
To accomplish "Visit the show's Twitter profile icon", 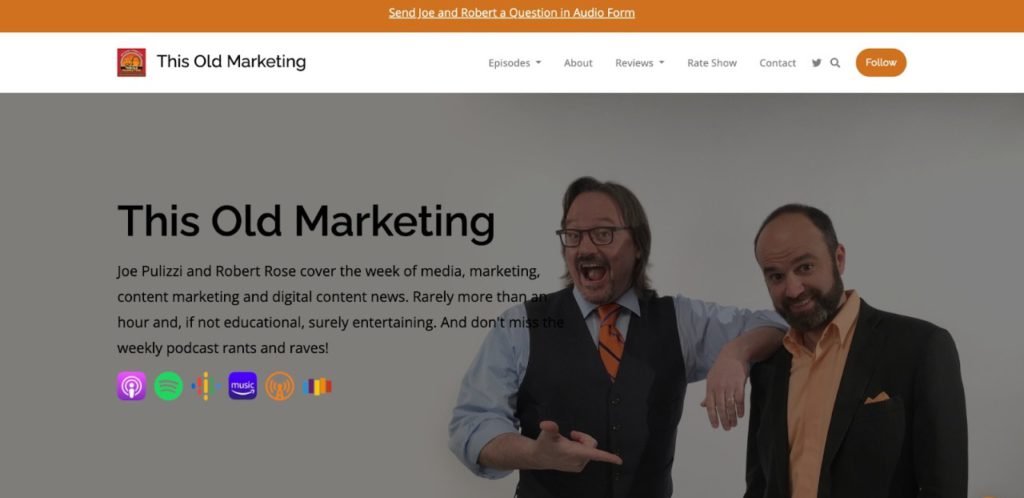I will point(816,63).
